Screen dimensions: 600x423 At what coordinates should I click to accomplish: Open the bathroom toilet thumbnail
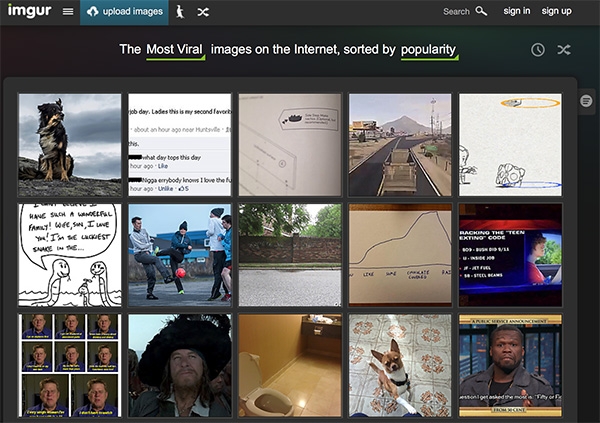click(x=290, y=365)
